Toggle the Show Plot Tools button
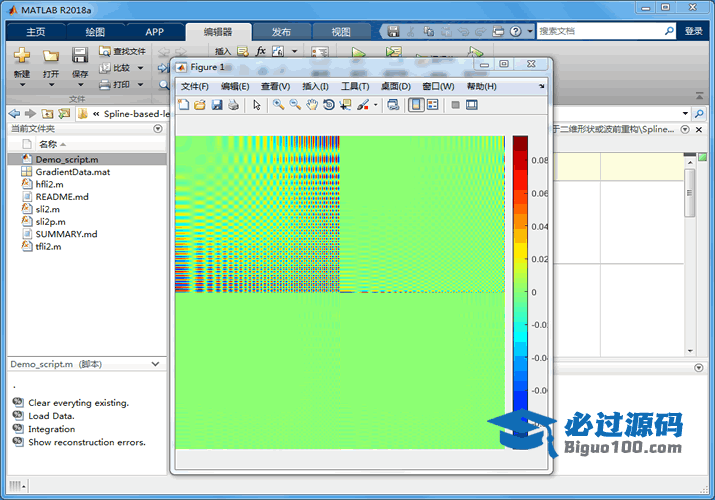Image resolution: width=715 pixels, height=500 pixels. (x=471, y=105)
